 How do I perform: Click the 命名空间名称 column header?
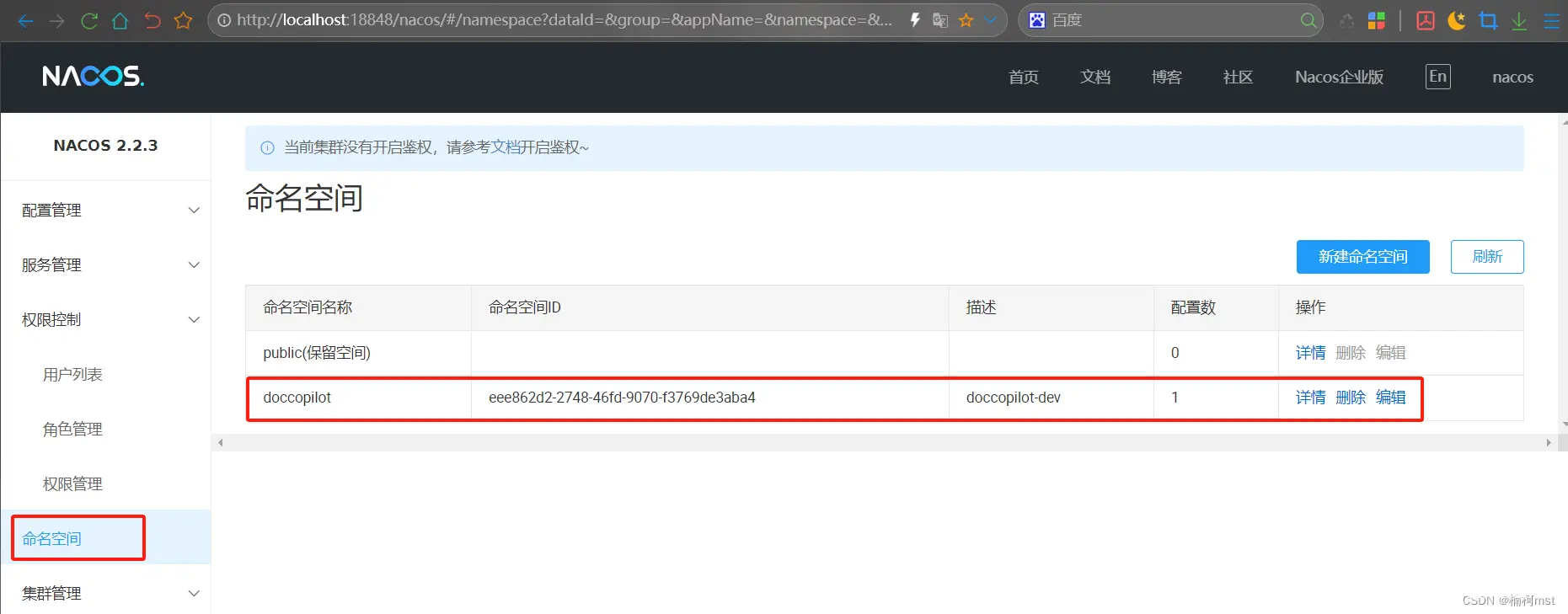[358, 307]
